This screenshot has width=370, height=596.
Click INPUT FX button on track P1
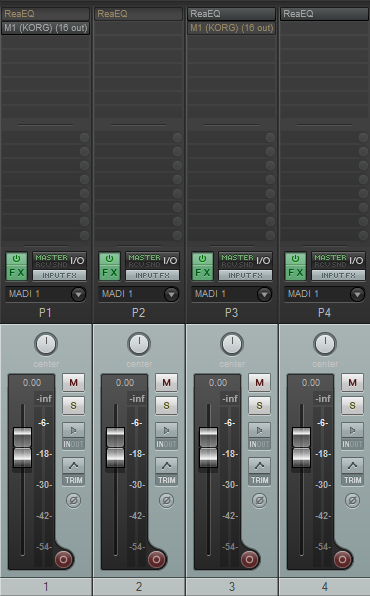tap(59, 275)
